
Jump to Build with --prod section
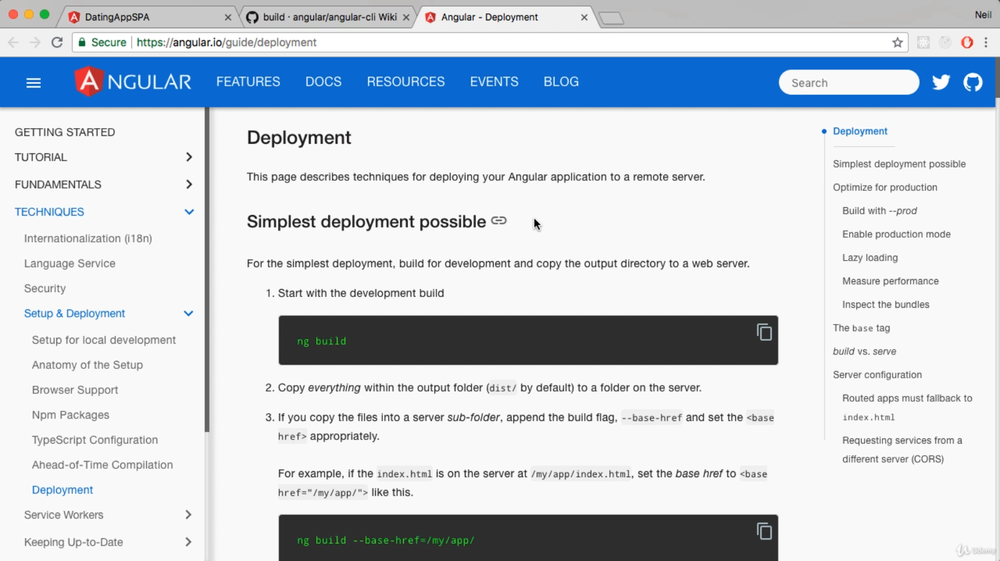879,210
